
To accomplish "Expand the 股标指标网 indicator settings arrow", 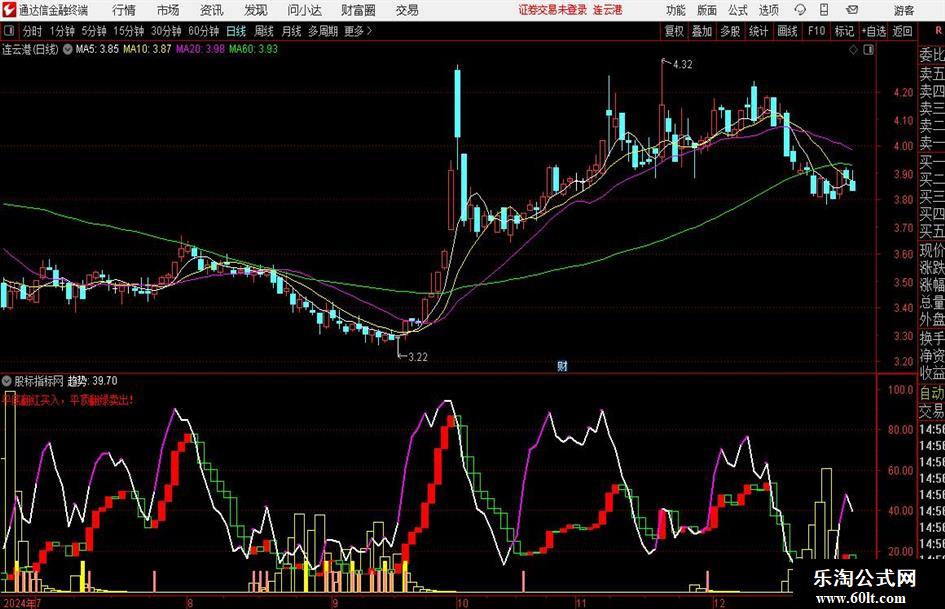I will tap(7, 381).
